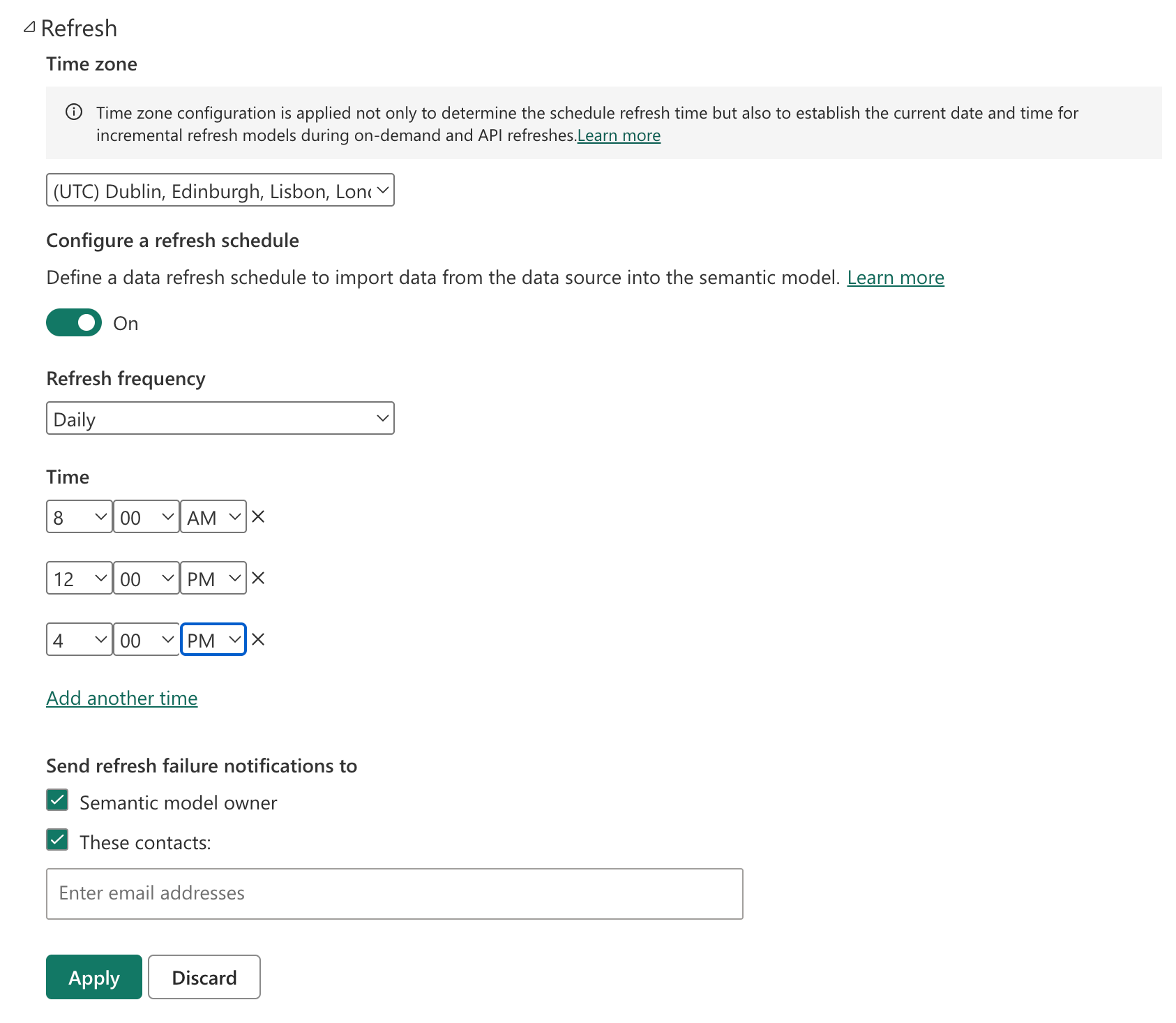Click the Apply button
The width and height of the screenshot is (1176, 1023).
[93, 977]
